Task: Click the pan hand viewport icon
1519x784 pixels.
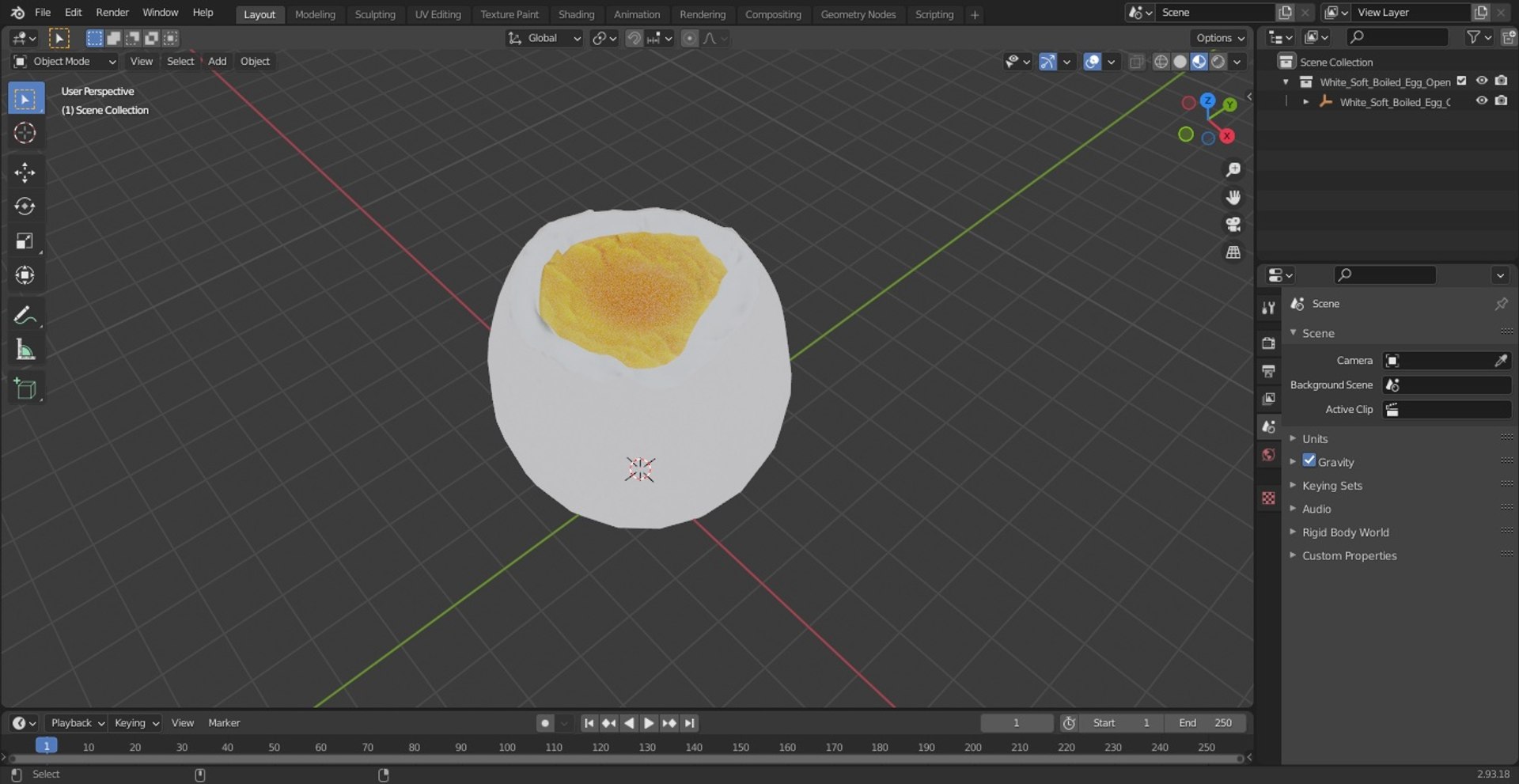Action: [x=1233, y=197]
